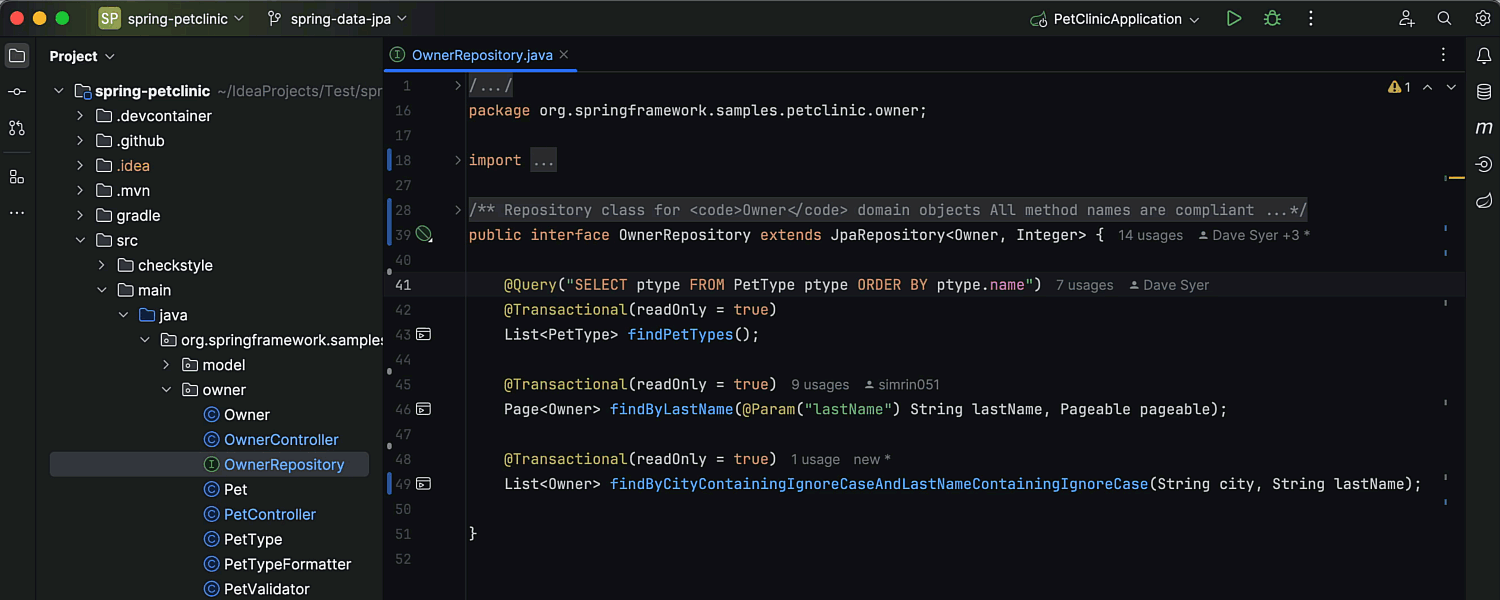The height and width of the screenshot is (600, 1500).
Task: Open the Maven tool window icon
Action: (x=1484, y=128)
